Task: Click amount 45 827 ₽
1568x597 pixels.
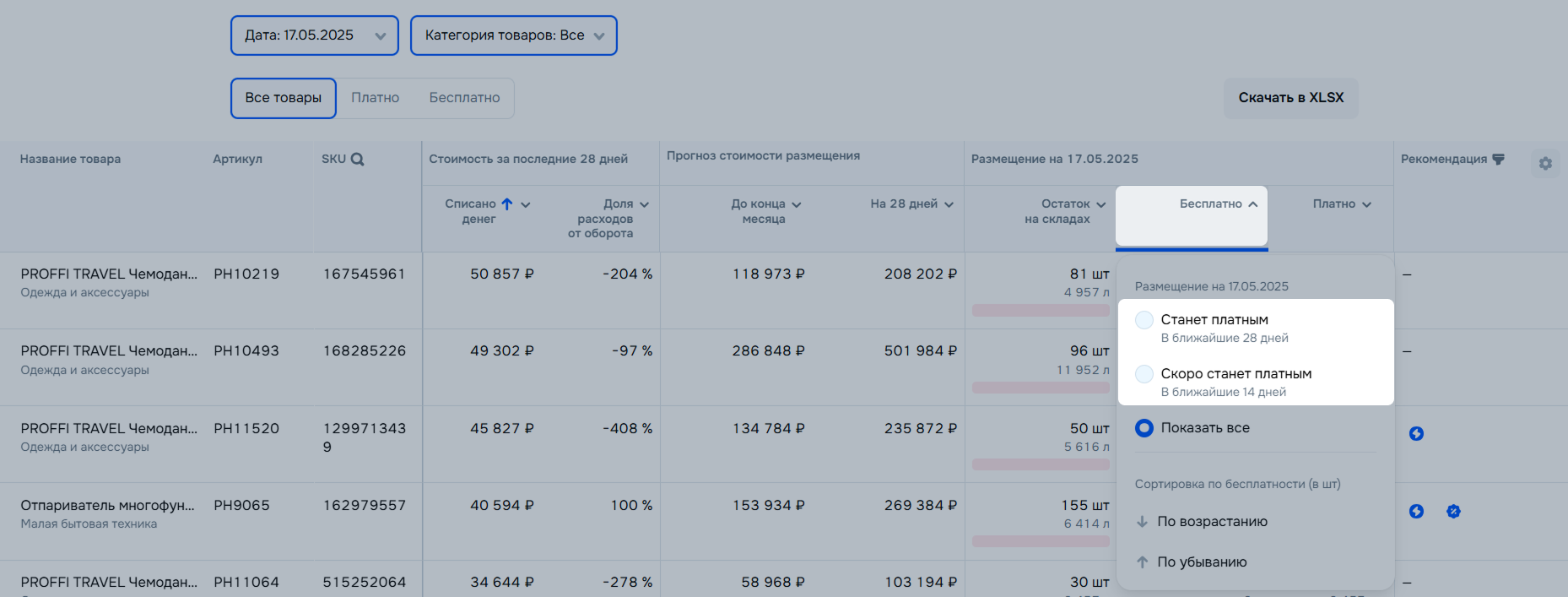Action: click(502, 428)
